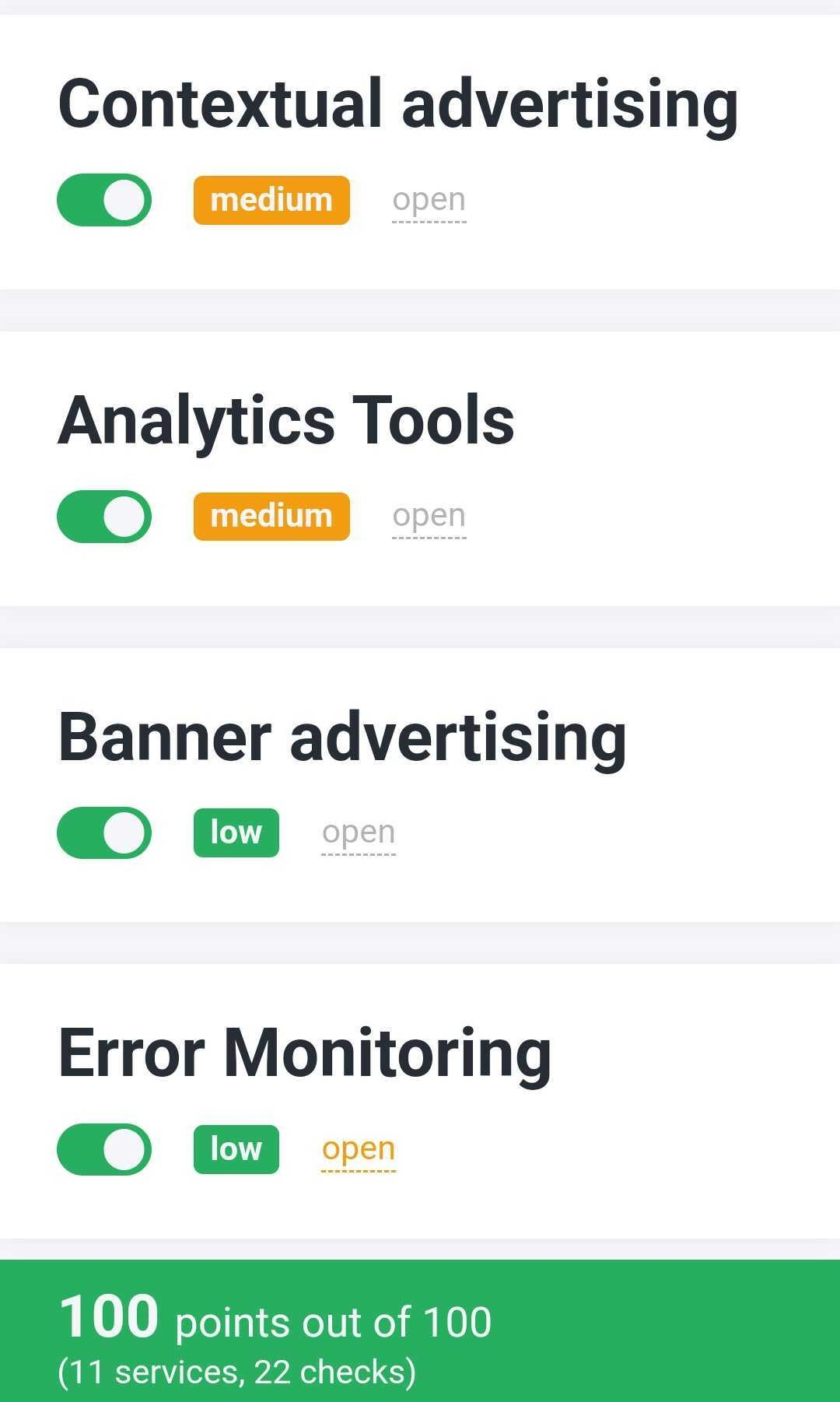Open details for Analytics Tools
The width and height of the screenshot is (840, 1402).
pos(430,516)
